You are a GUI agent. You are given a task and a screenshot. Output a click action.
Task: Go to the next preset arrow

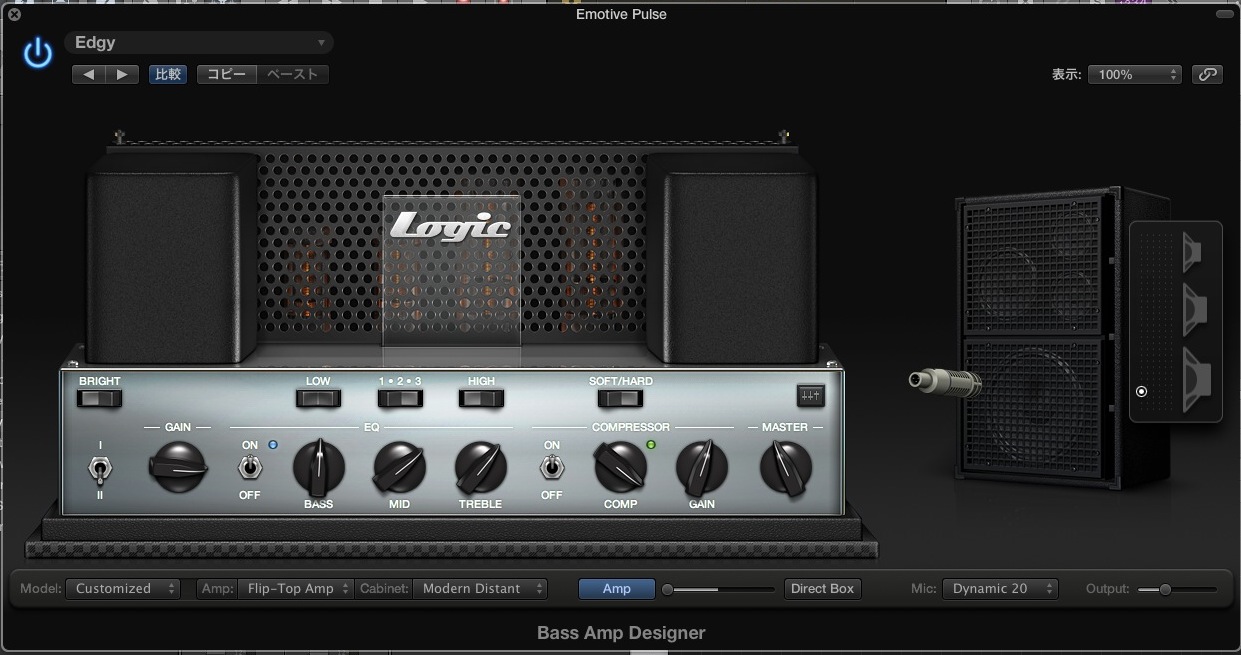click(x=122, y=74)
